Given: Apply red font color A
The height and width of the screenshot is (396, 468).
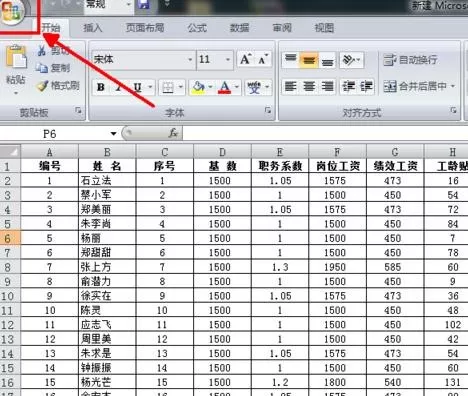Looking at the screenshot, I should 225,87.
